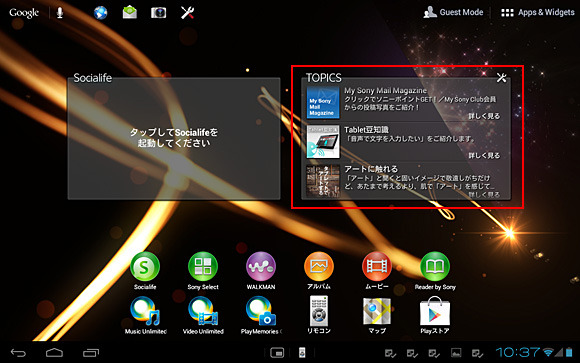Open the Apps & Widgets drawer
This screenshot has height=363, width=580.
[537, 12]
